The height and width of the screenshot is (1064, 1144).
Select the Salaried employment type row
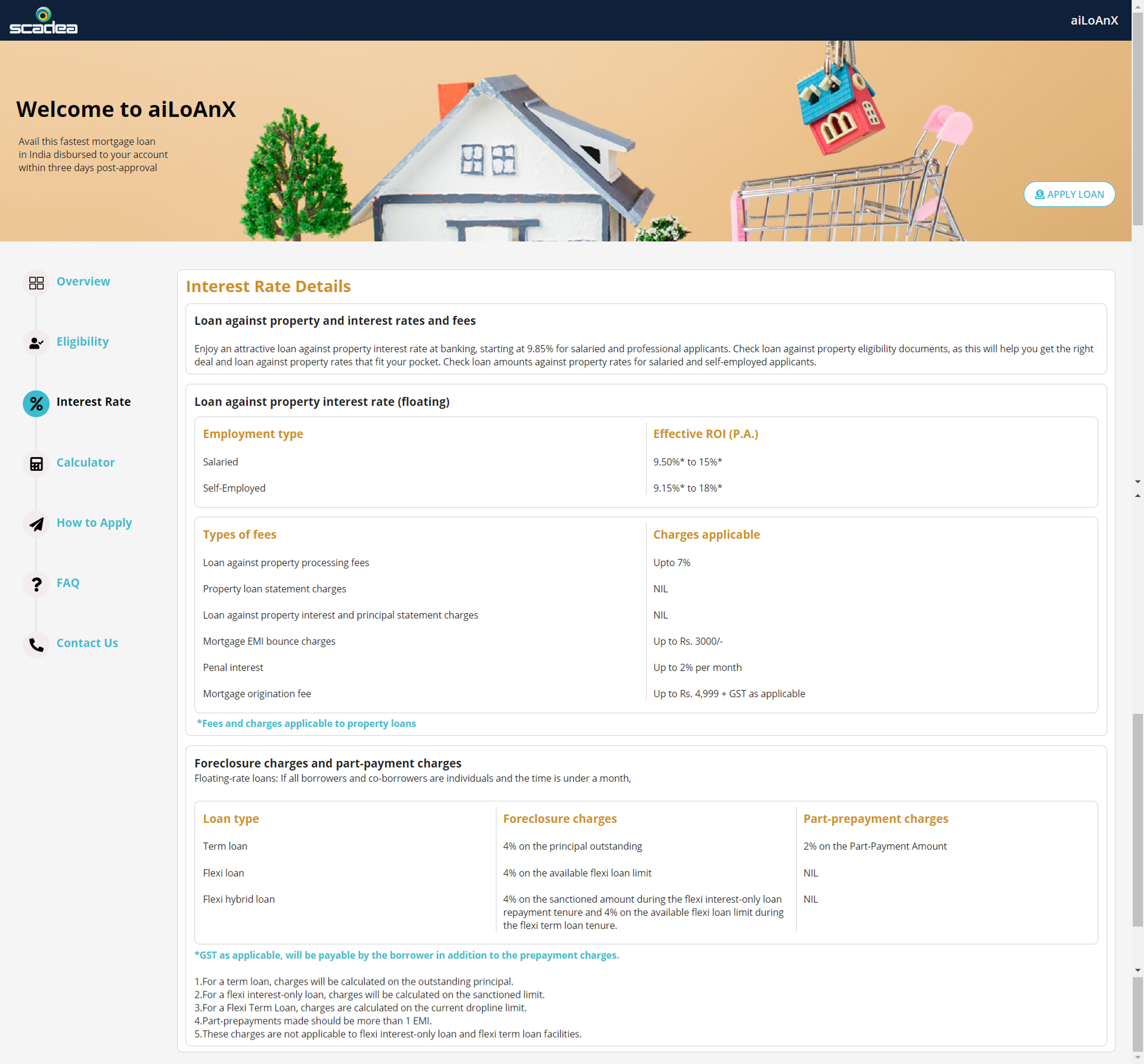[x=220, y=461]
